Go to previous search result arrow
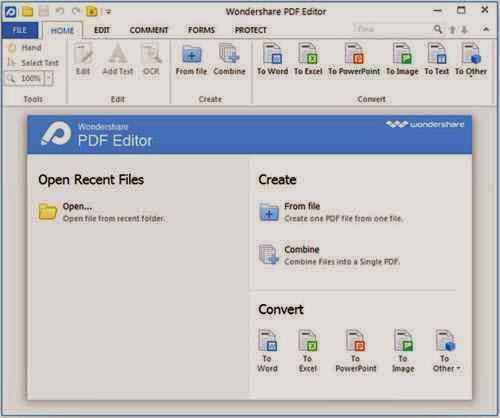The image size is (500, 418). [453, 30]
